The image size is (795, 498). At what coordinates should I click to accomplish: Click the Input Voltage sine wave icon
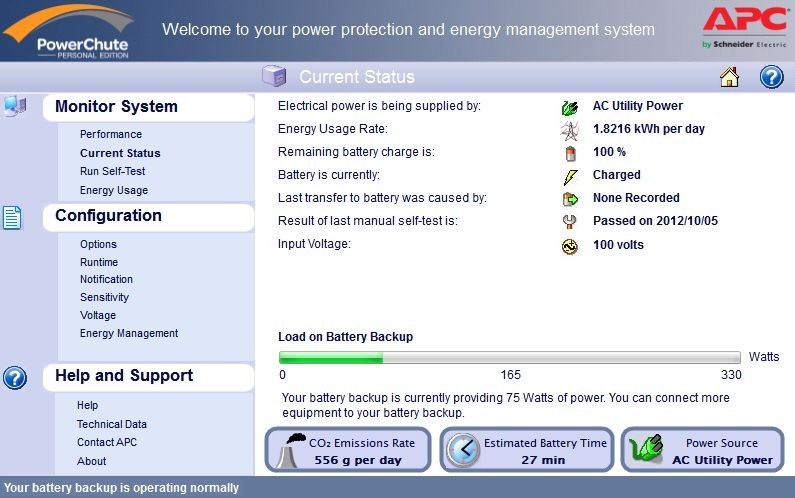tap(569, 246)
